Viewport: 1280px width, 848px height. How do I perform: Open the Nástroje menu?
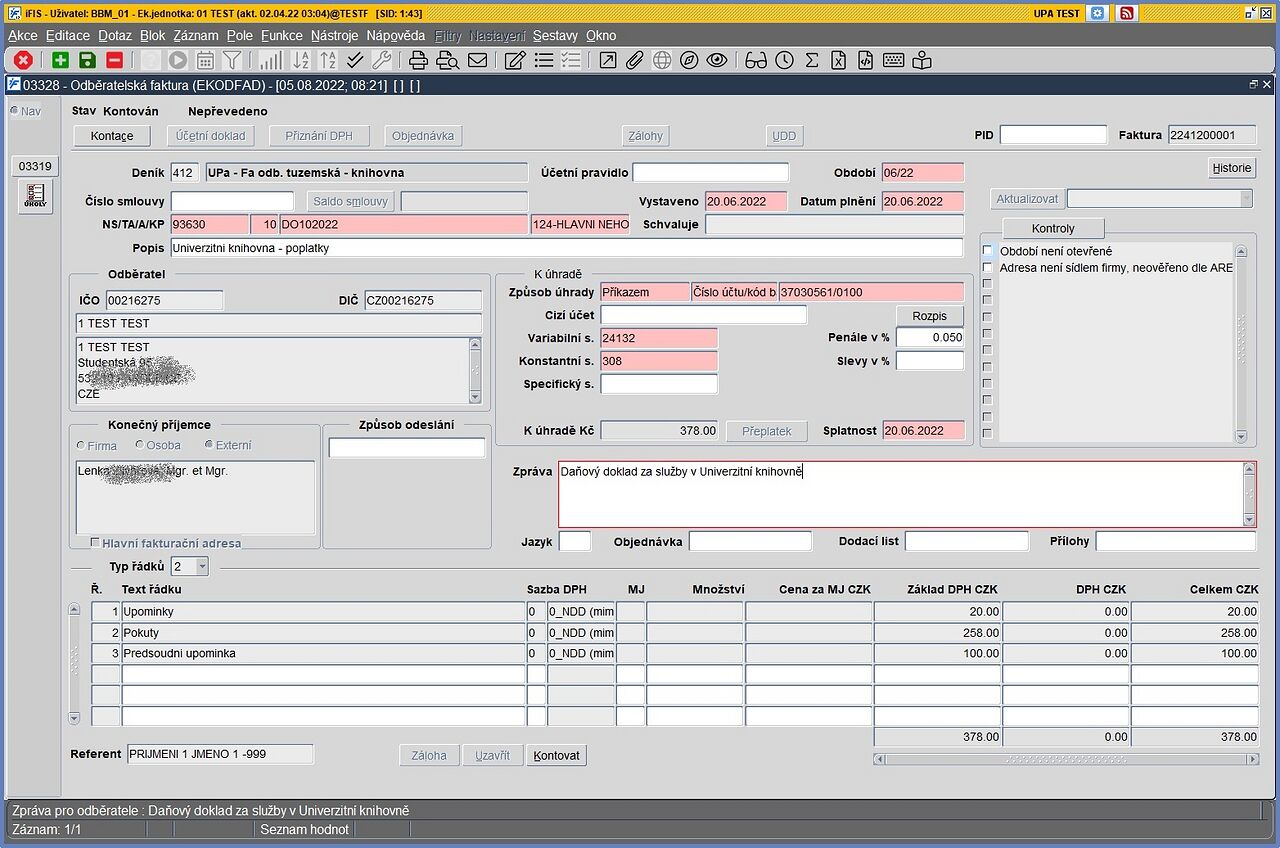[x=334, y=35]
